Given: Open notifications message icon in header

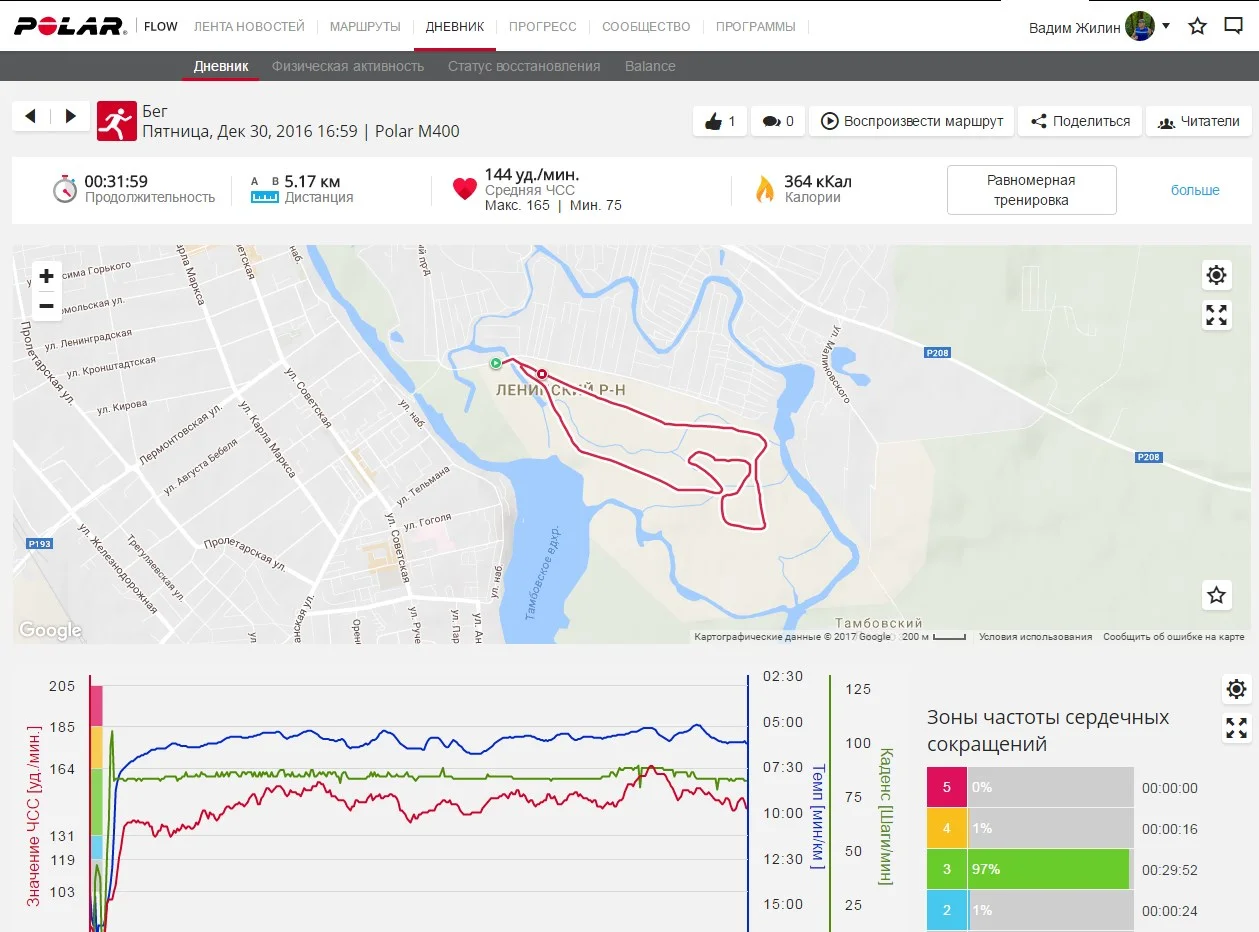Looking at the screenshot, I should [1234, 27].
